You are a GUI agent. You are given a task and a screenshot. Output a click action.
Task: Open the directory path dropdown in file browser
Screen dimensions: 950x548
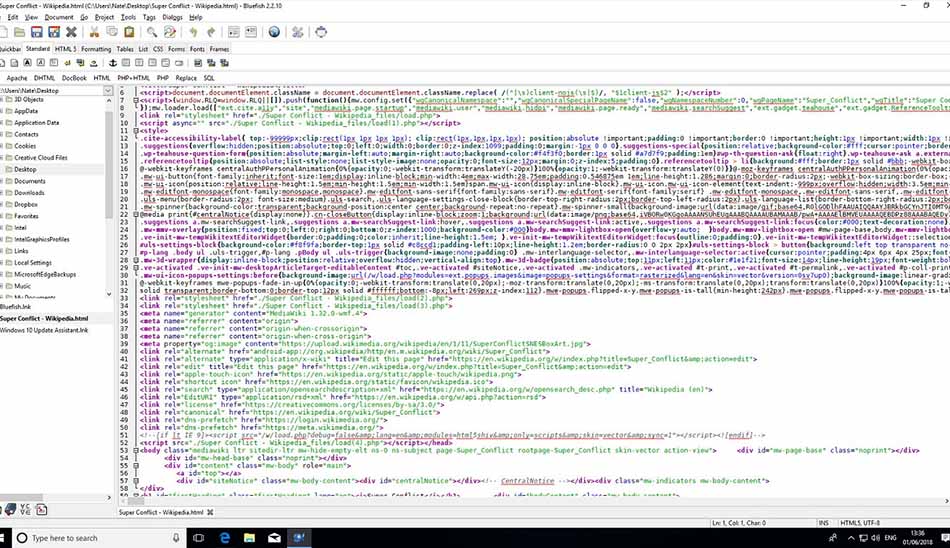click(108, 90)
